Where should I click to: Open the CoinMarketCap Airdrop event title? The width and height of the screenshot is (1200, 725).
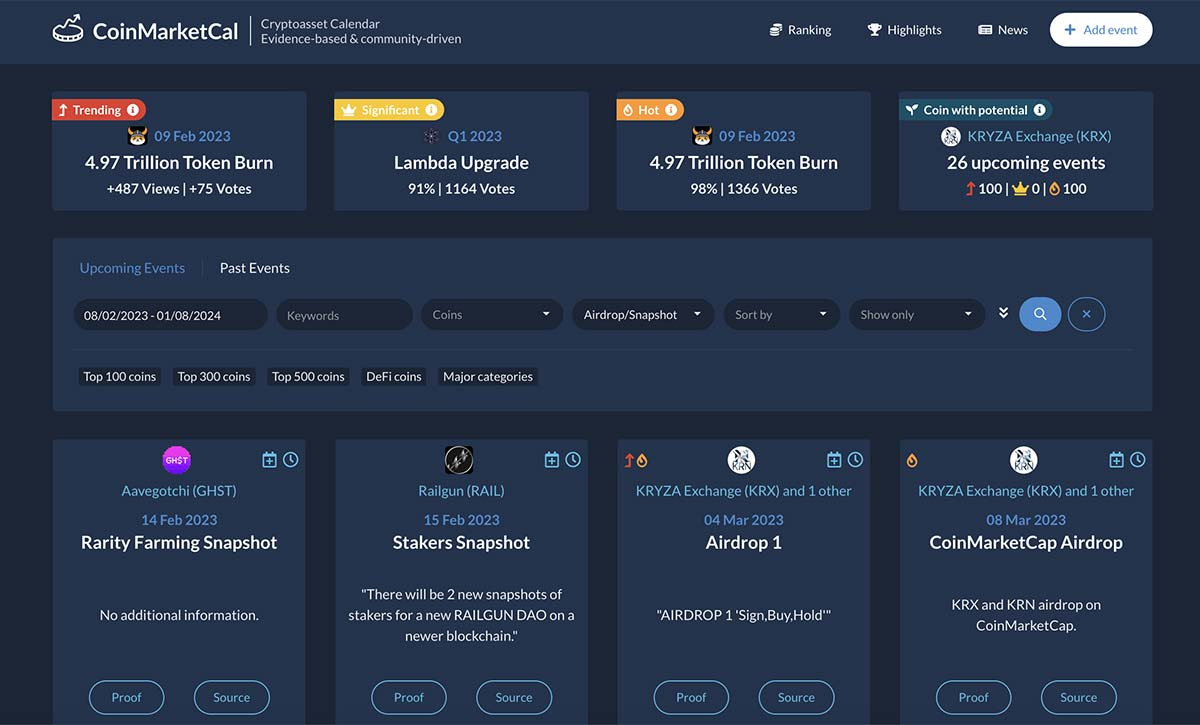[1026, 543]
